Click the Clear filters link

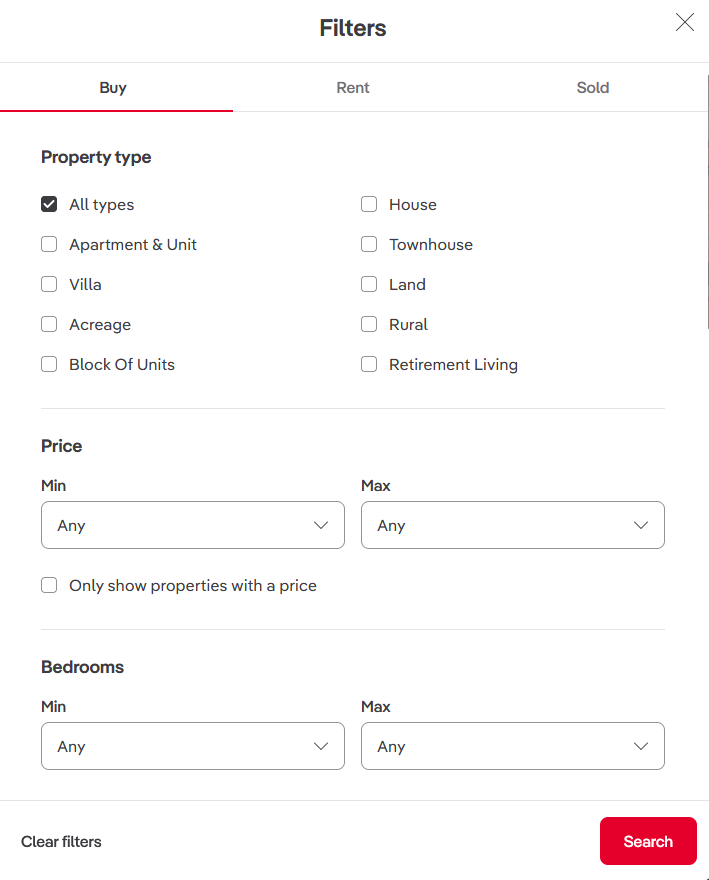click(61, 842)
